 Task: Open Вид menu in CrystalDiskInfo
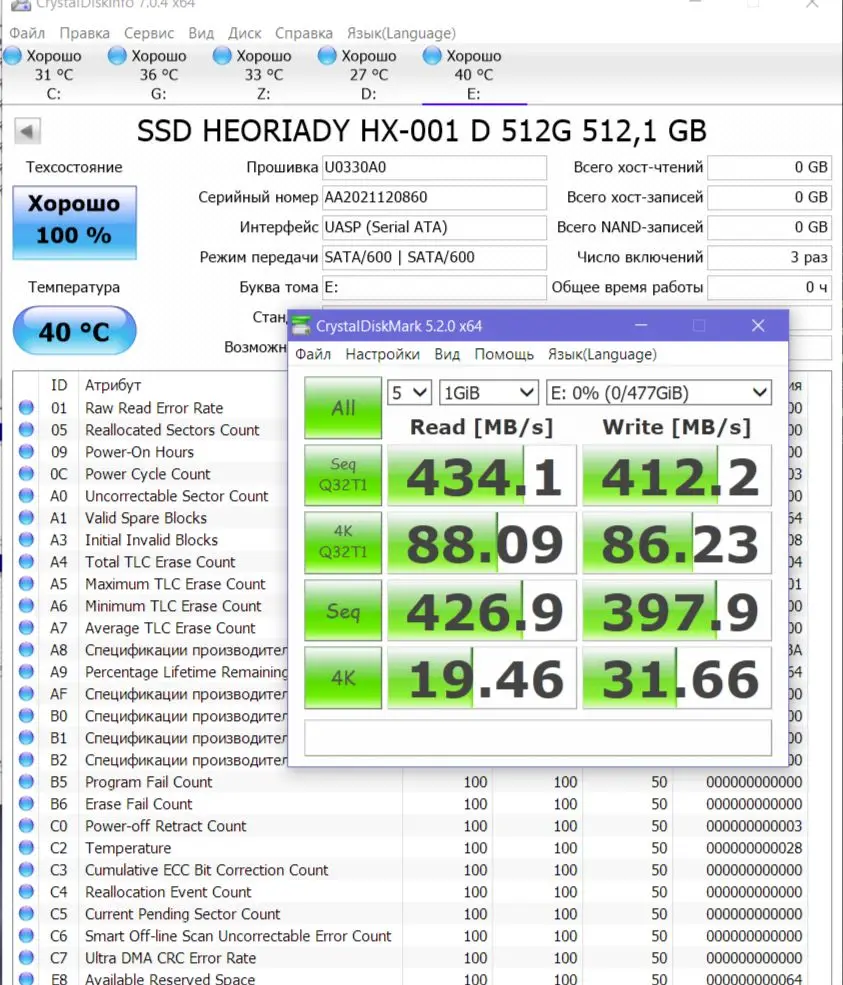[x=201, y=33]
